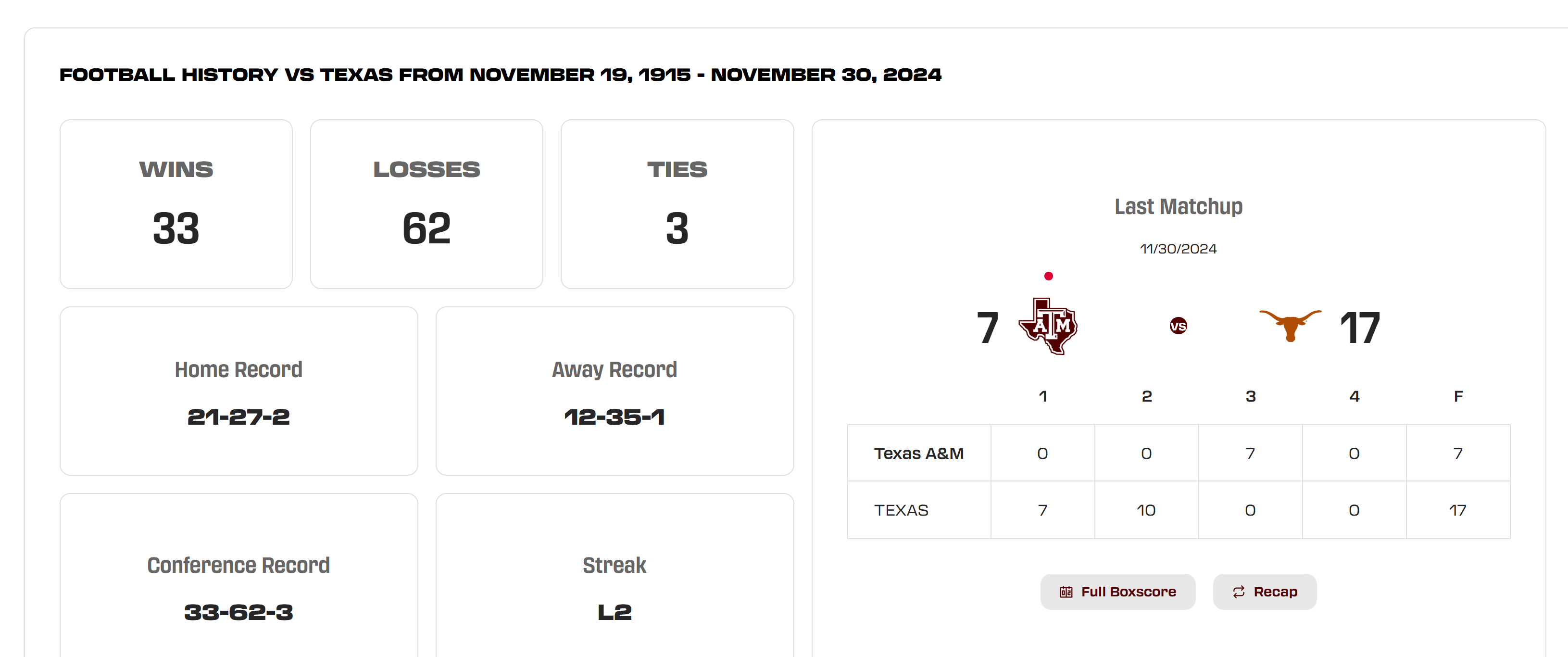Click the maroon VS badge
The width and height of the screenshot is (1568, 657).
pyautogui.click(x=1178, y=327)
